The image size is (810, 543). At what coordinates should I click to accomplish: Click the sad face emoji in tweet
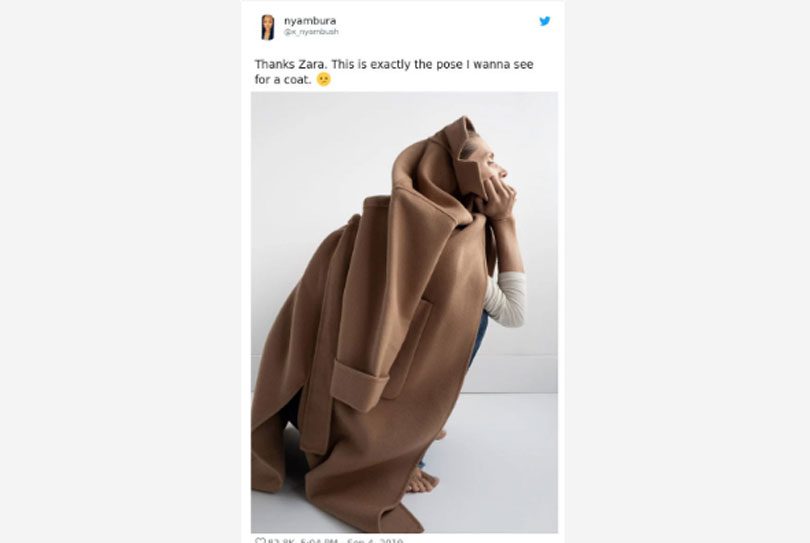pyautogui.click(x=323, y=80)
